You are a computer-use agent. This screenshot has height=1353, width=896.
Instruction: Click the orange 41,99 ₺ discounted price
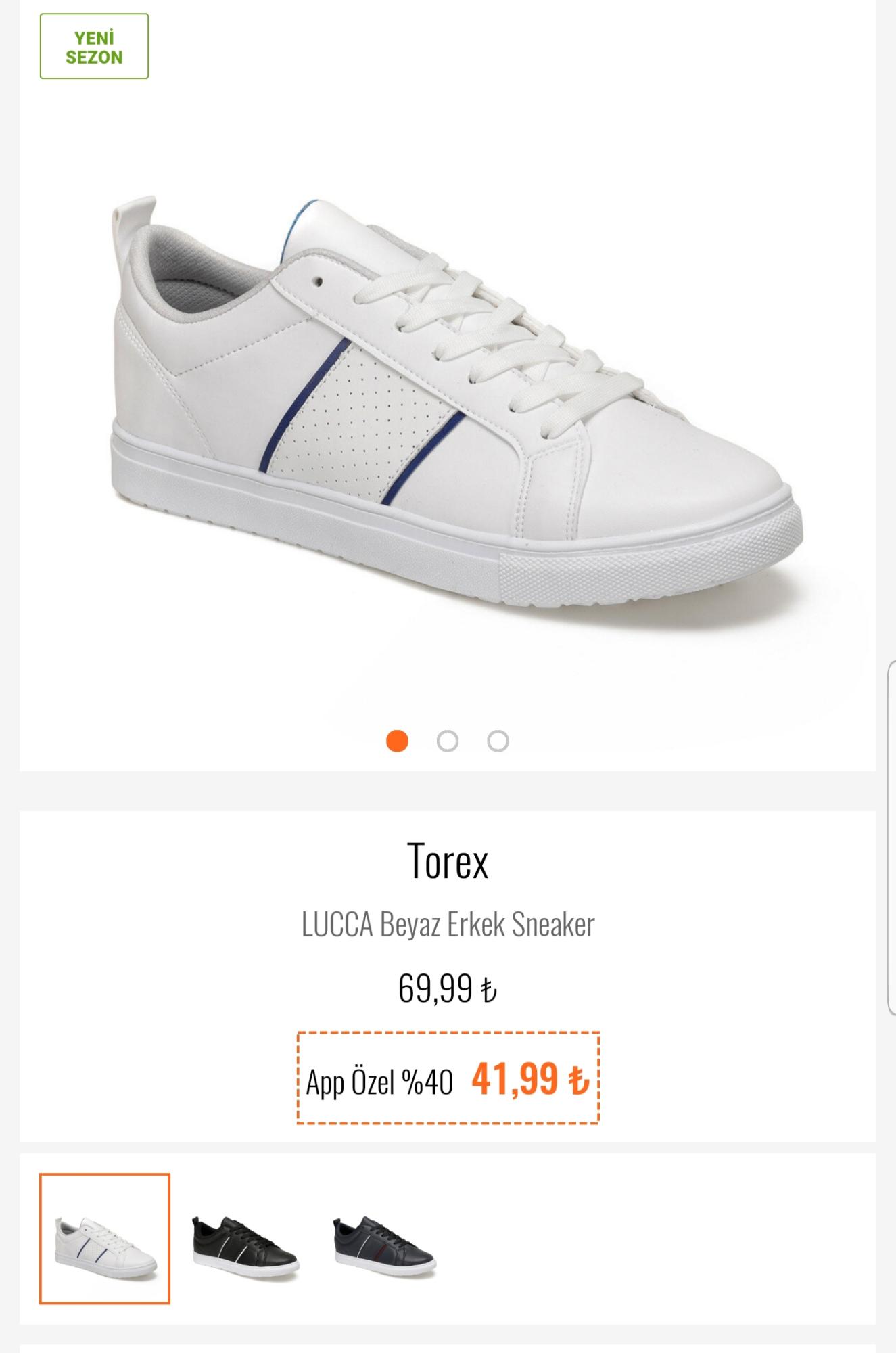pyautogui.click(x=531, y=1078)
